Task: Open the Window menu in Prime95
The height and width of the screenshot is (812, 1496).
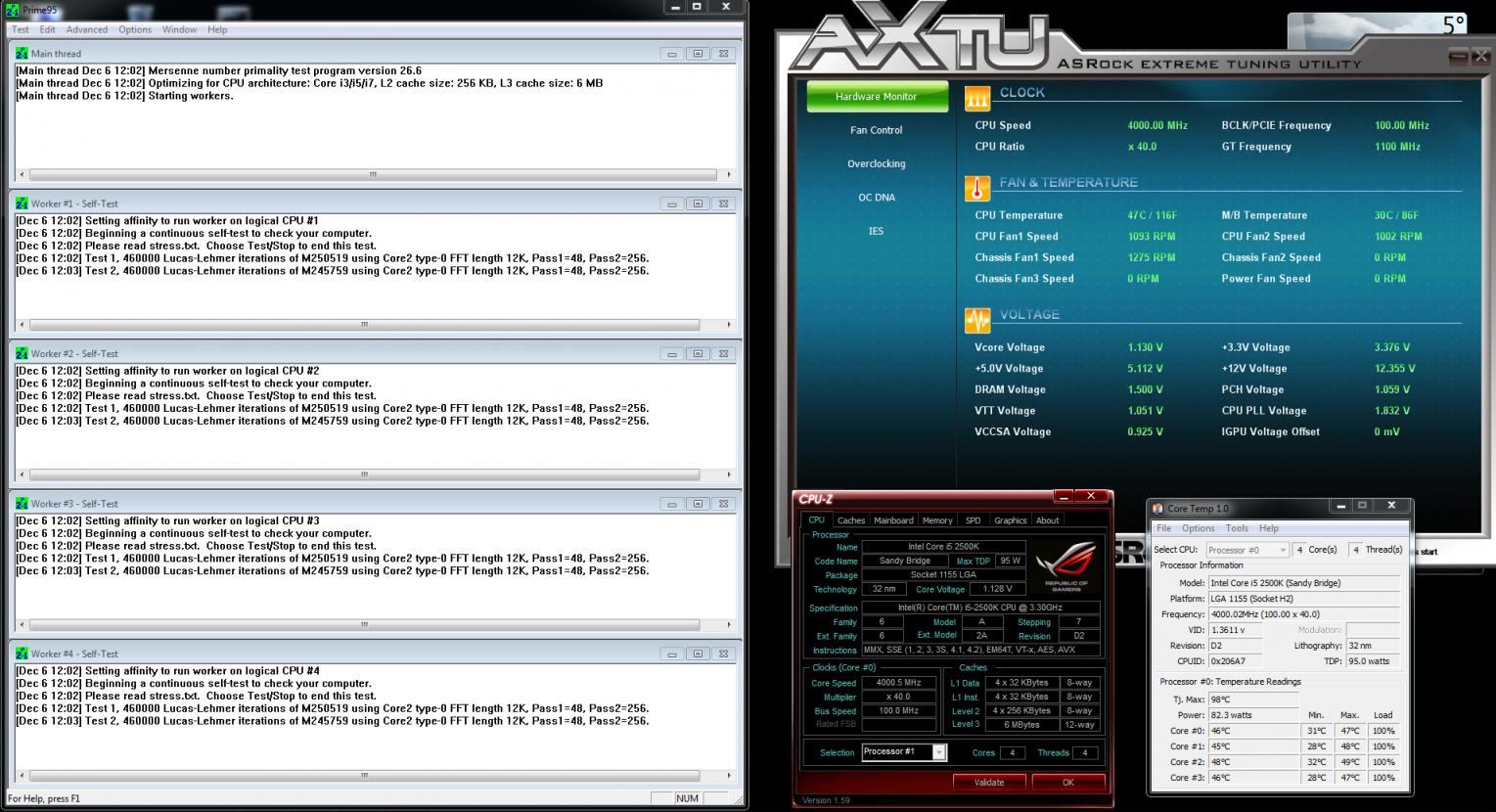Action: click(x=179, y=29)
